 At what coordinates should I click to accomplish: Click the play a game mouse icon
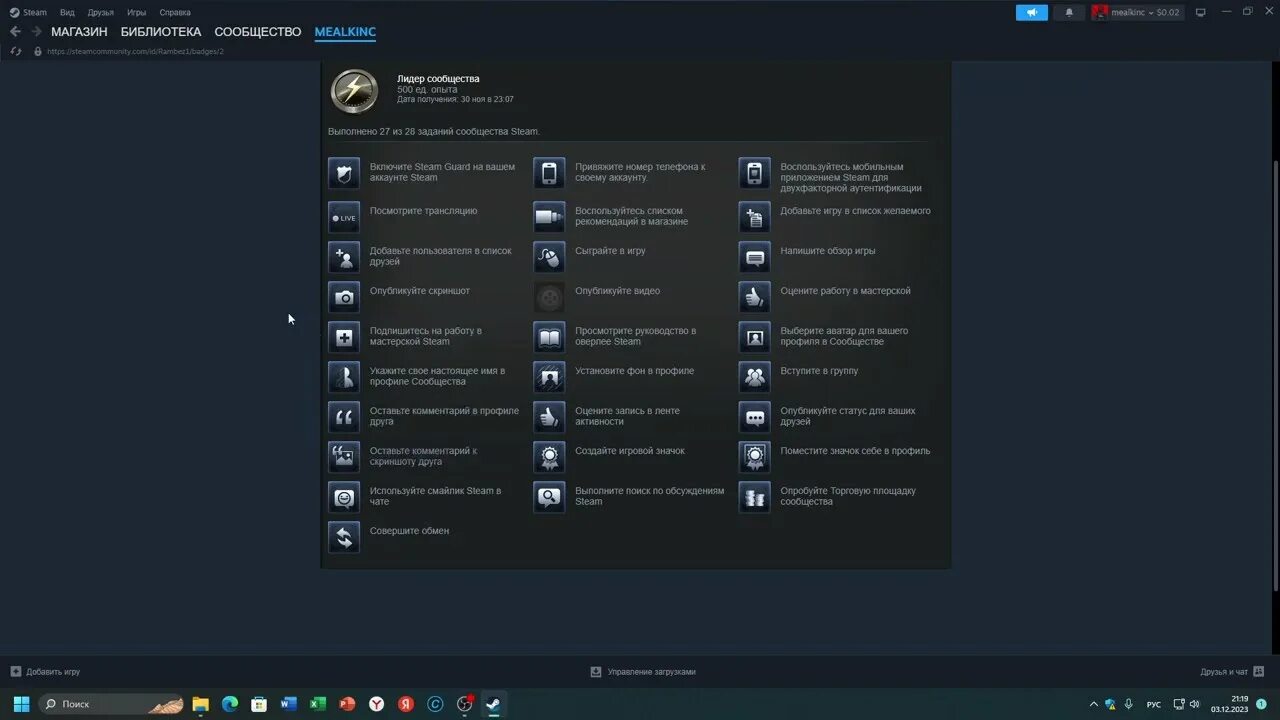(x=549, y=257)
